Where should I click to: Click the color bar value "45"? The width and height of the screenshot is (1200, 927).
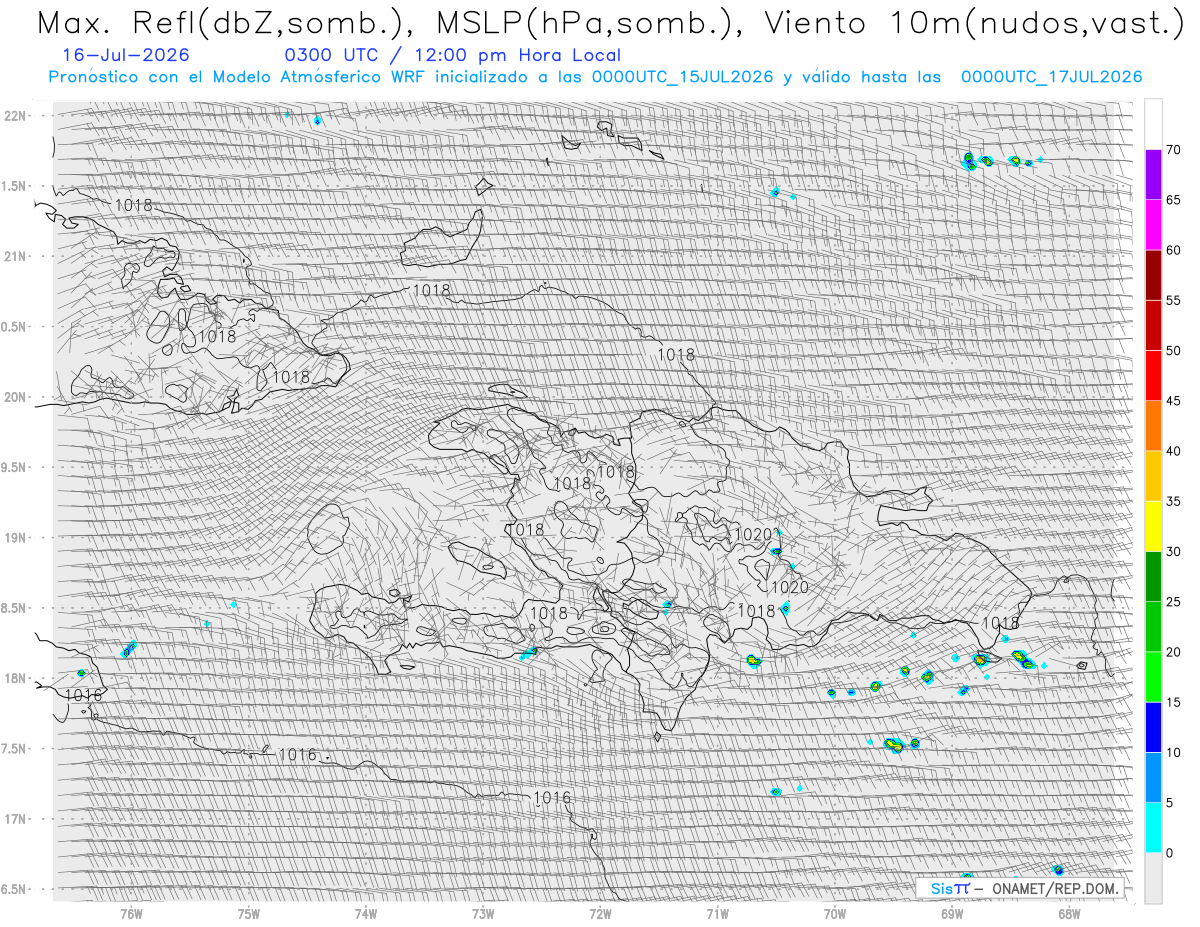[x=1173, y=401]
